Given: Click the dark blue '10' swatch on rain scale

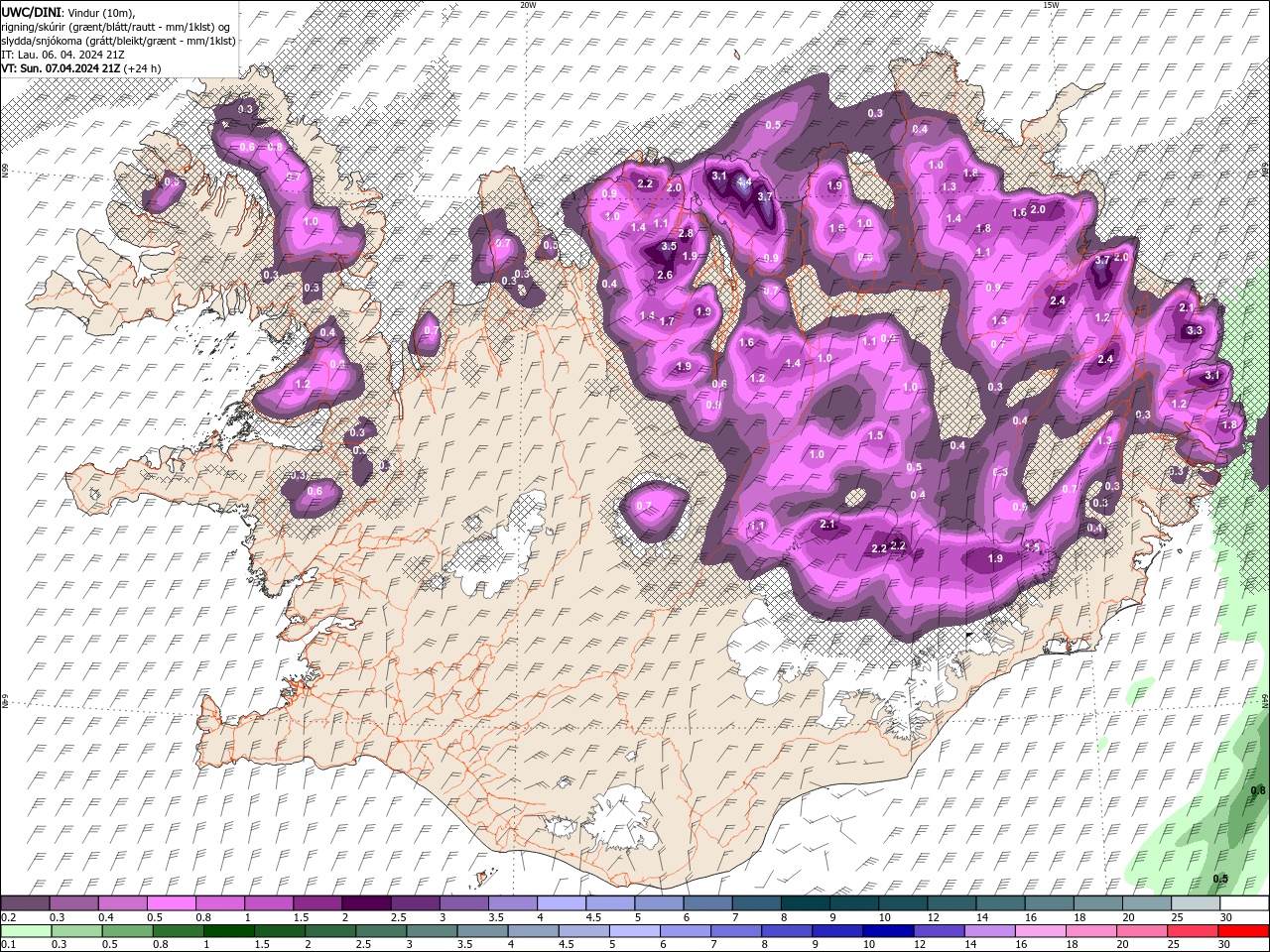Looking at the screenshot, I should pyautogui.click(x=888, y=930).
